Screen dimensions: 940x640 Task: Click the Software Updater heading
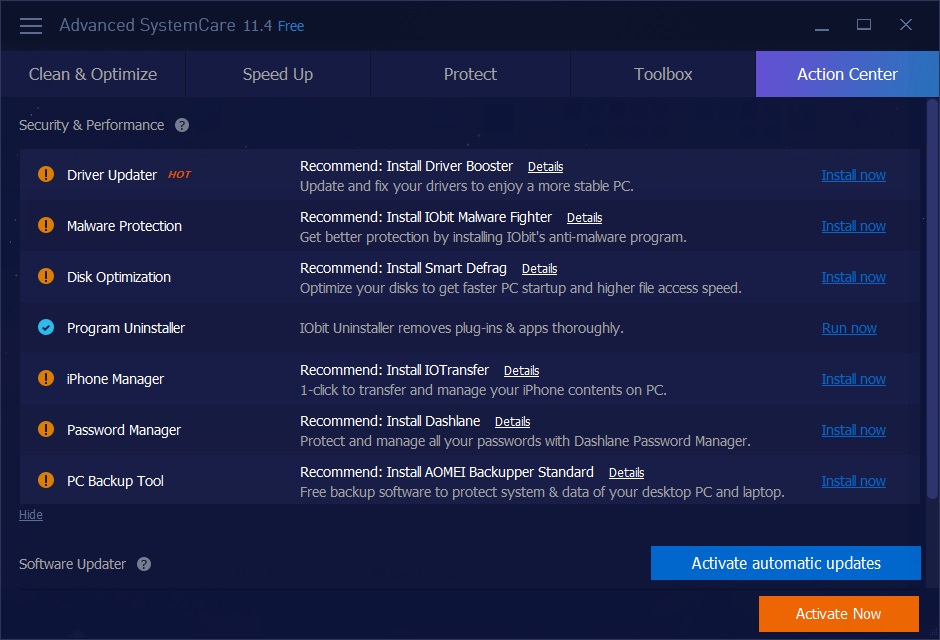click(73, 564)
